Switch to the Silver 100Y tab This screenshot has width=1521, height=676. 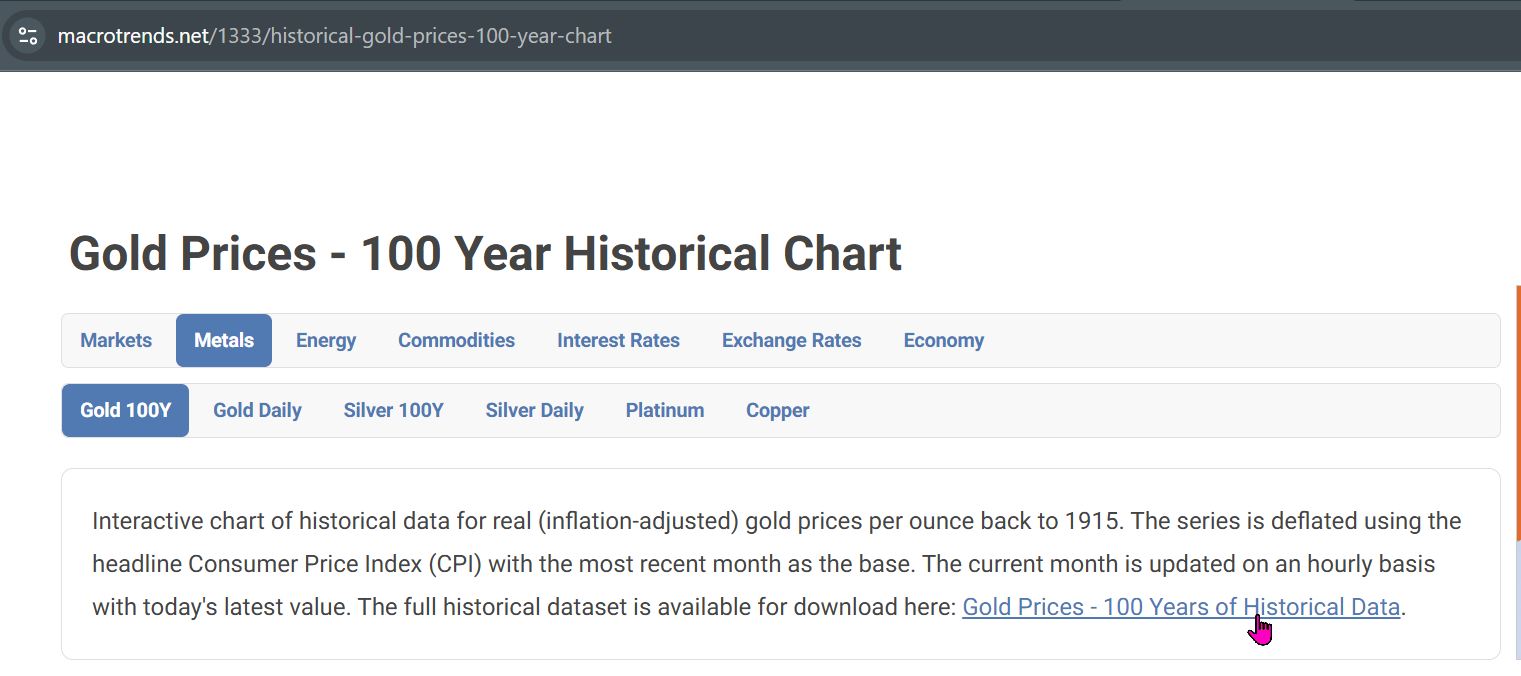pos(393,410)
